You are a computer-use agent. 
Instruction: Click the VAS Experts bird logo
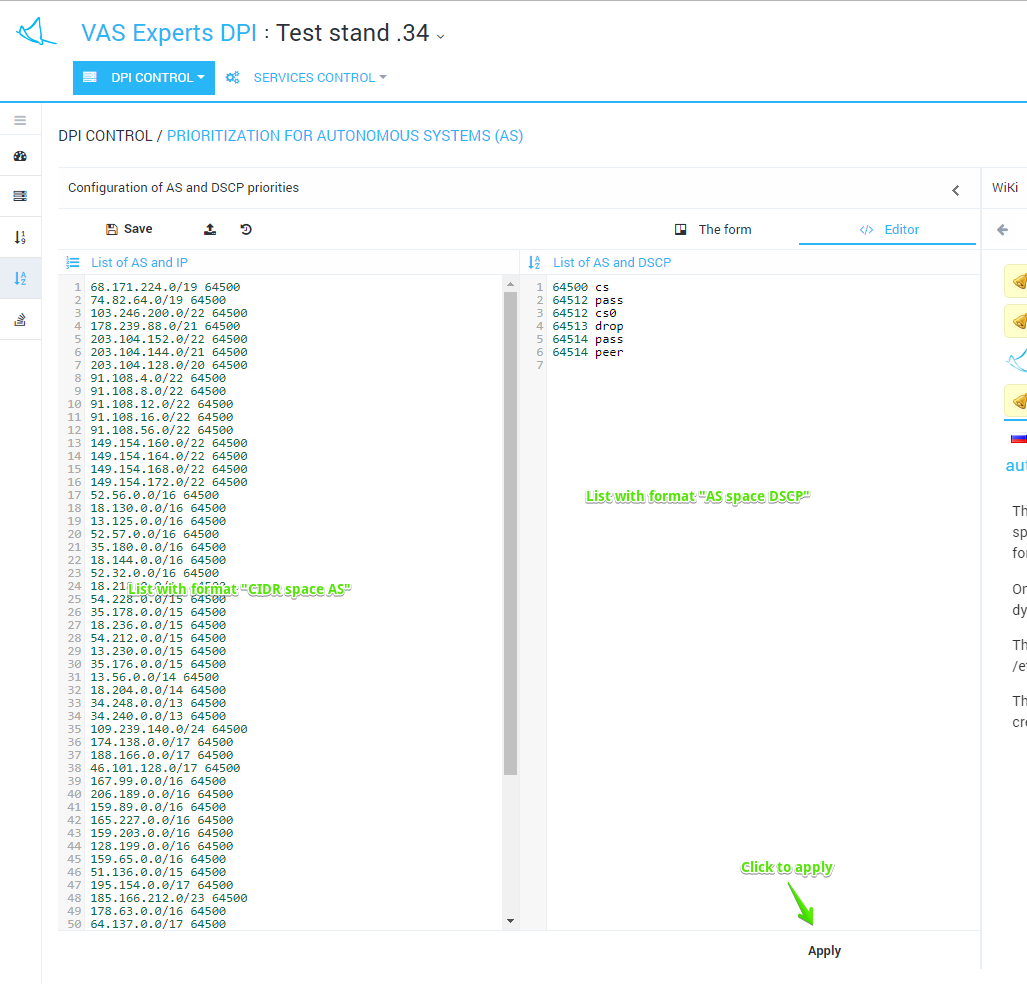click(37, 32)
